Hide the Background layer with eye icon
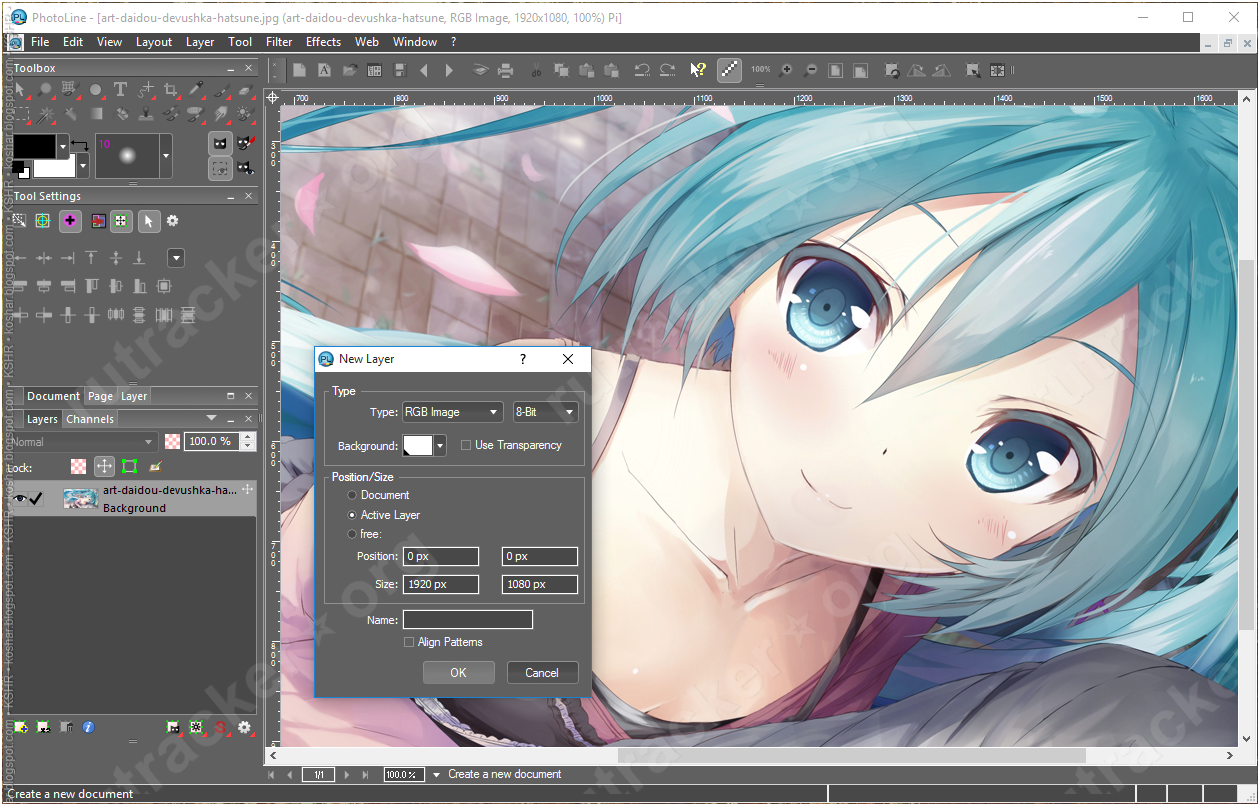 click(x=18, y=498)
